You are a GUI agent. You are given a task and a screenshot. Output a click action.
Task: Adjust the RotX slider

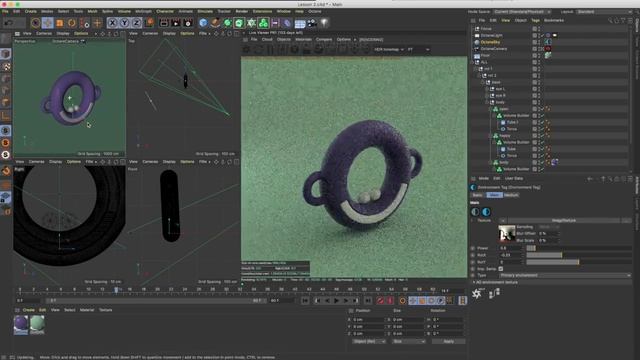pyautogui.click(x=578, y=255)
